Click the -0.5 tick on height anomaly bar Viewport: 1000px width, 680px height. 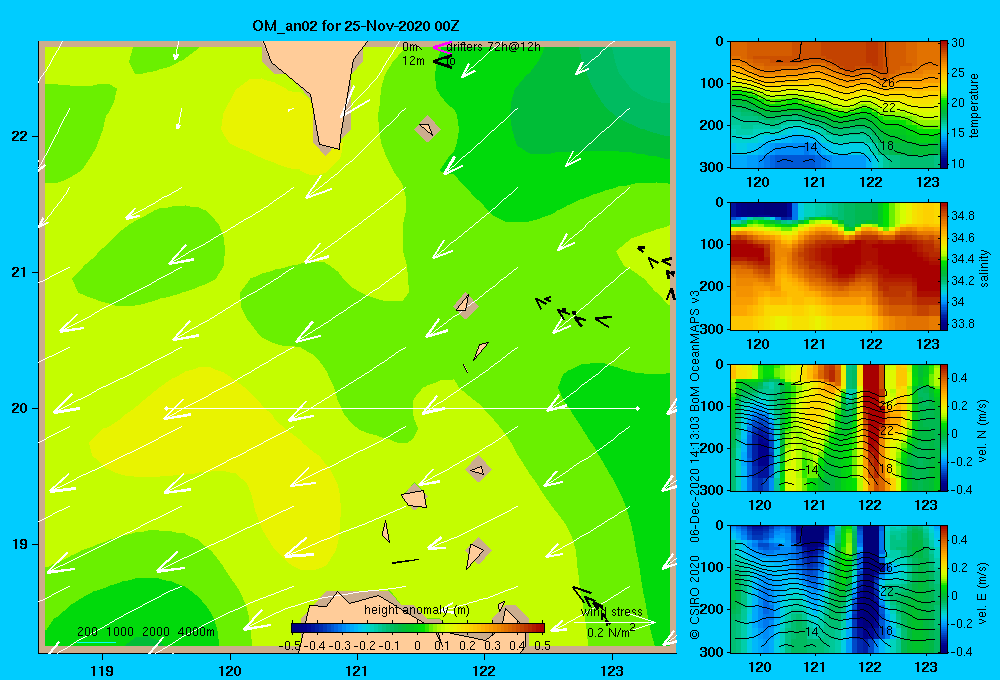click(290, 646)
